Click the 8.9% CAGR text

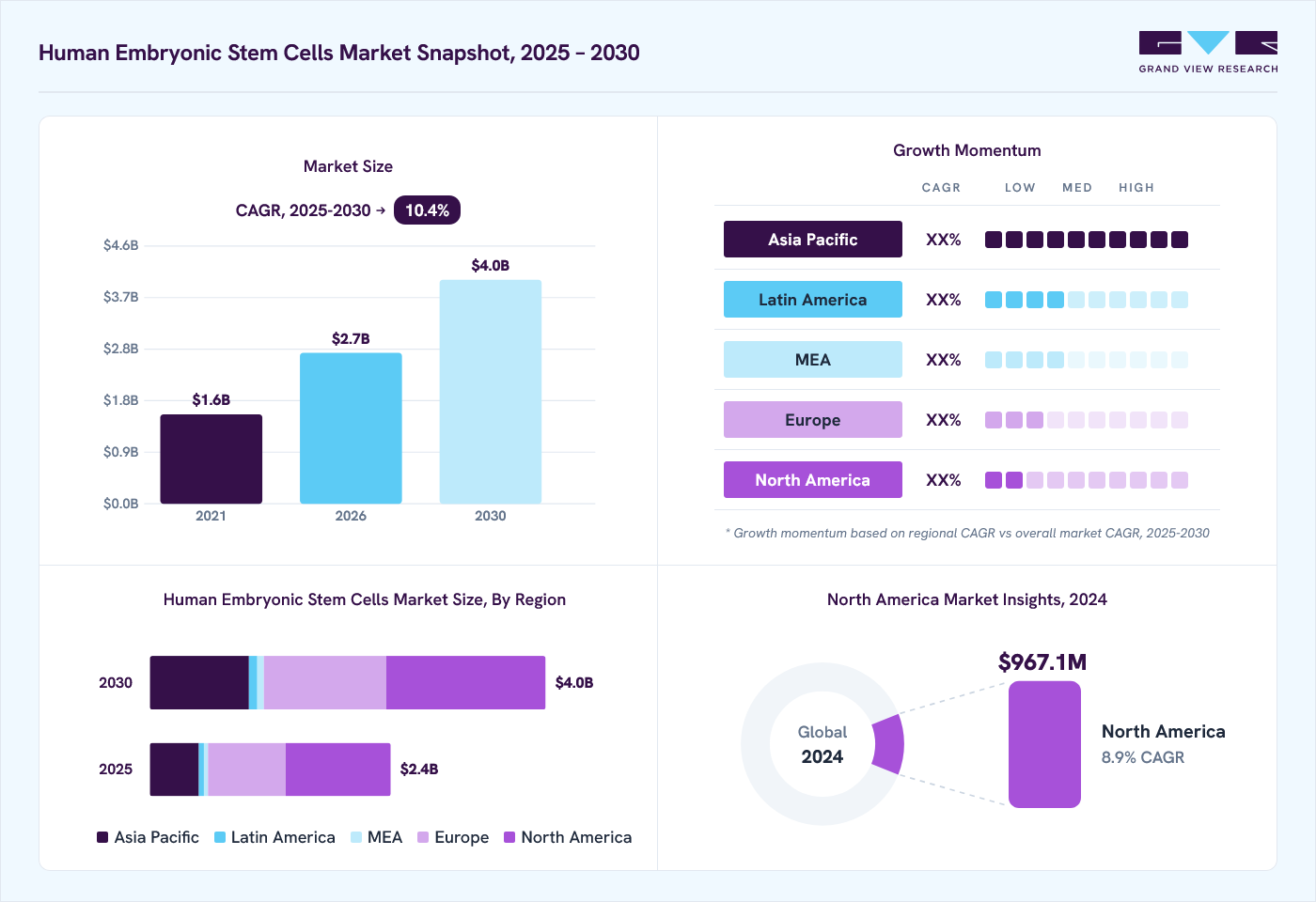[1143, 757]
